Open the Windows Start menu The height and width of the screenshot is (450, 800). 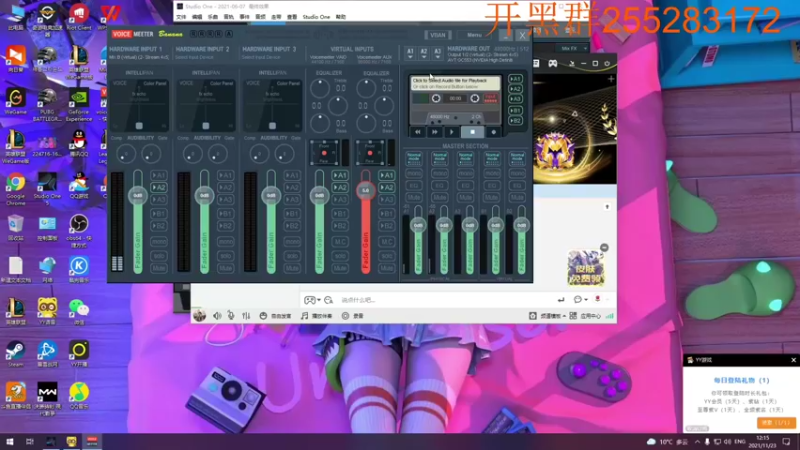[x=10, y=442]
